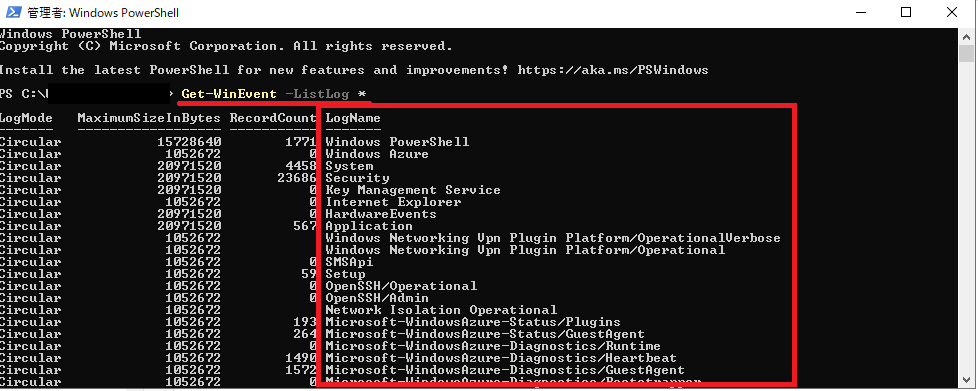Image resolution: width=978 pixels, height=391 pixels.
Task: Click the LogMode column header
Action: (x=26, y=118)
